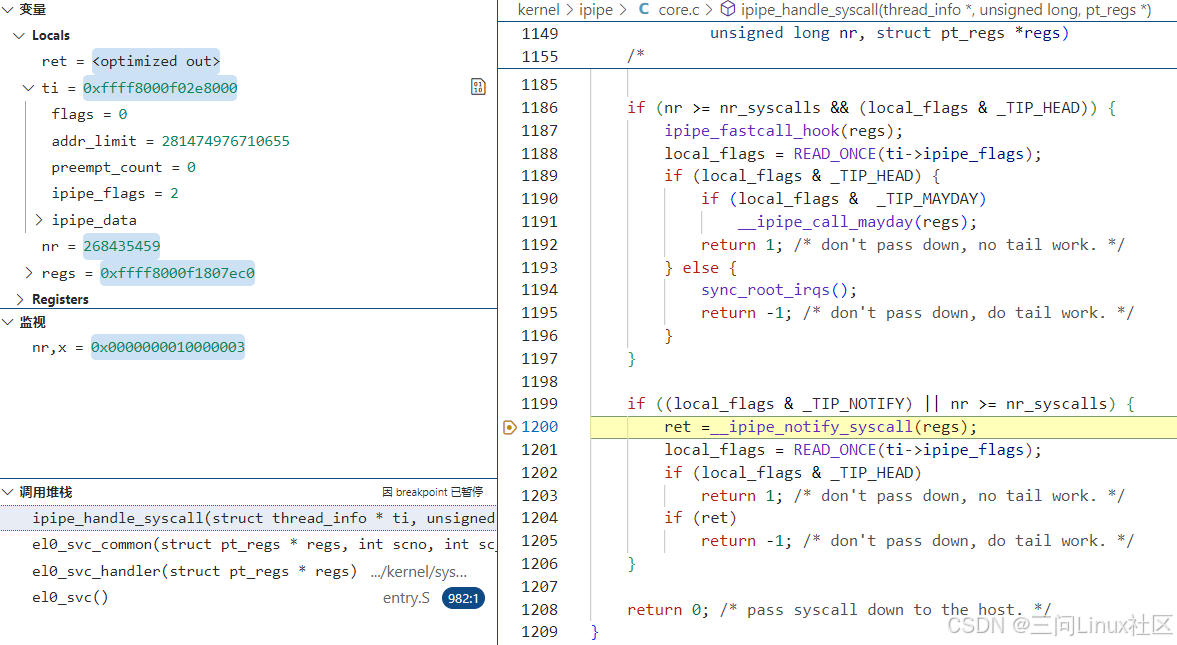Select the addr_limit variable row

point(248,141)
